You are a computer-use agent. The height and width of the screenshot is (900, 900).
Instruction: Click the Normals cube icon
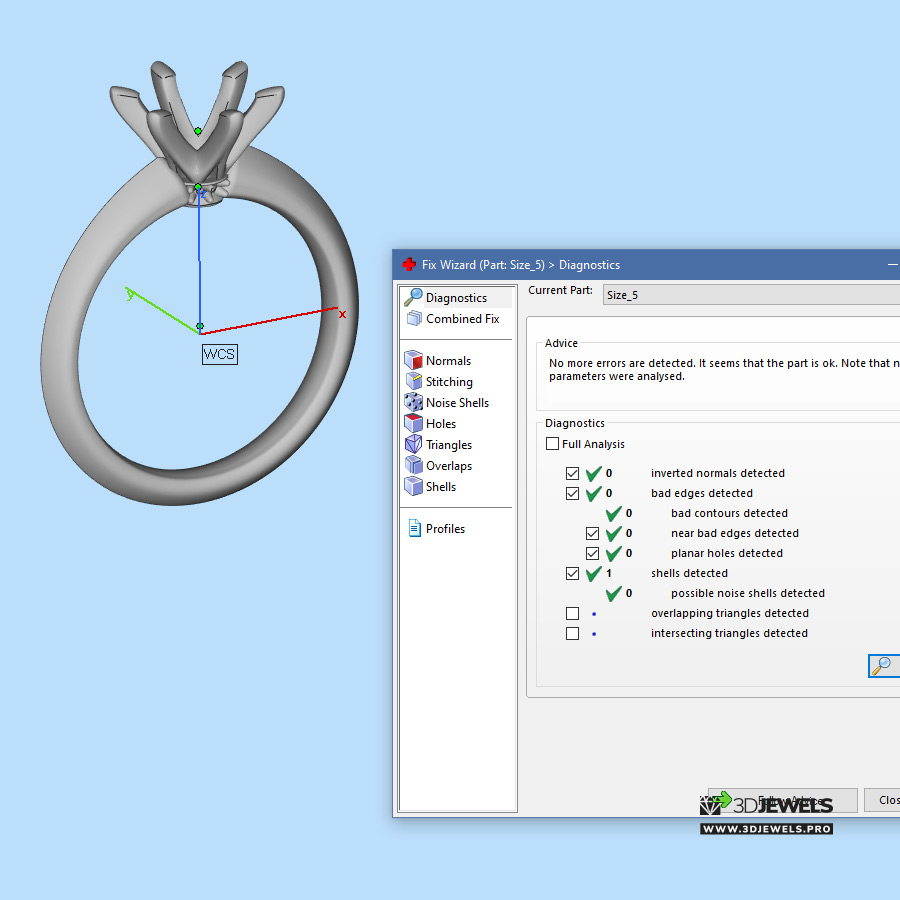[413, 360]
